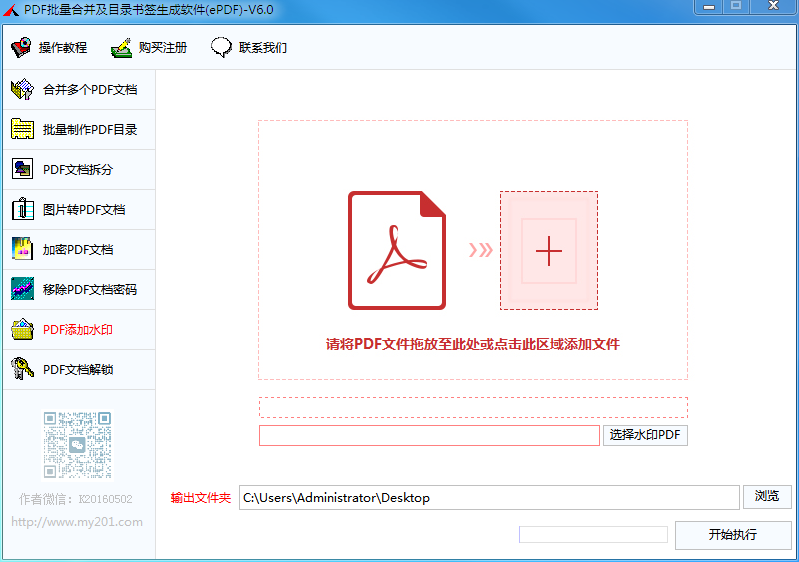Select the 图片转PDF文档 function
The image size is (799, 562).
[x=79, y=209]
